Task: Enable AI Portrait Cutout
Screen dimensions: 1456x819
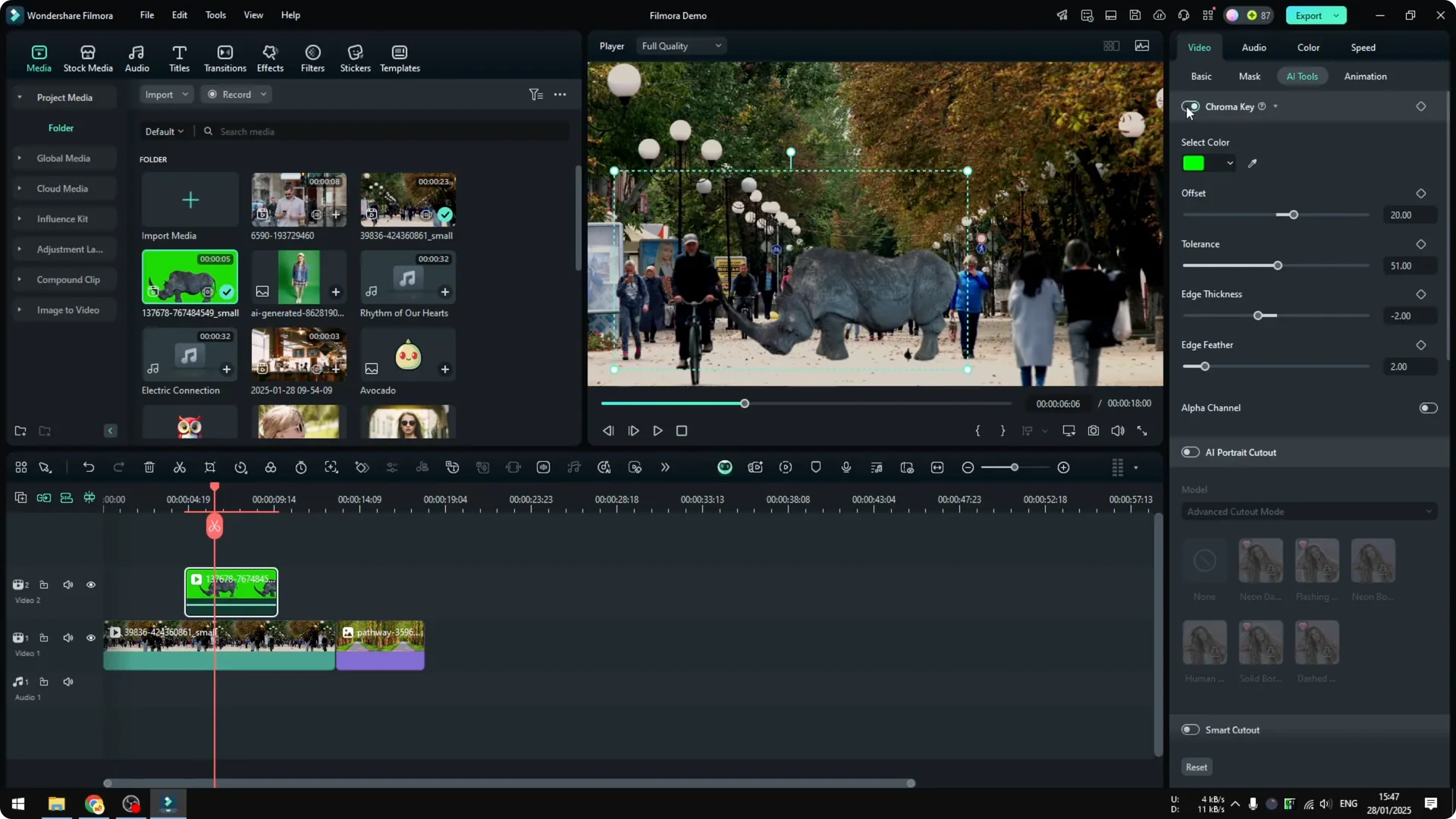Action: pos(1189,452)
